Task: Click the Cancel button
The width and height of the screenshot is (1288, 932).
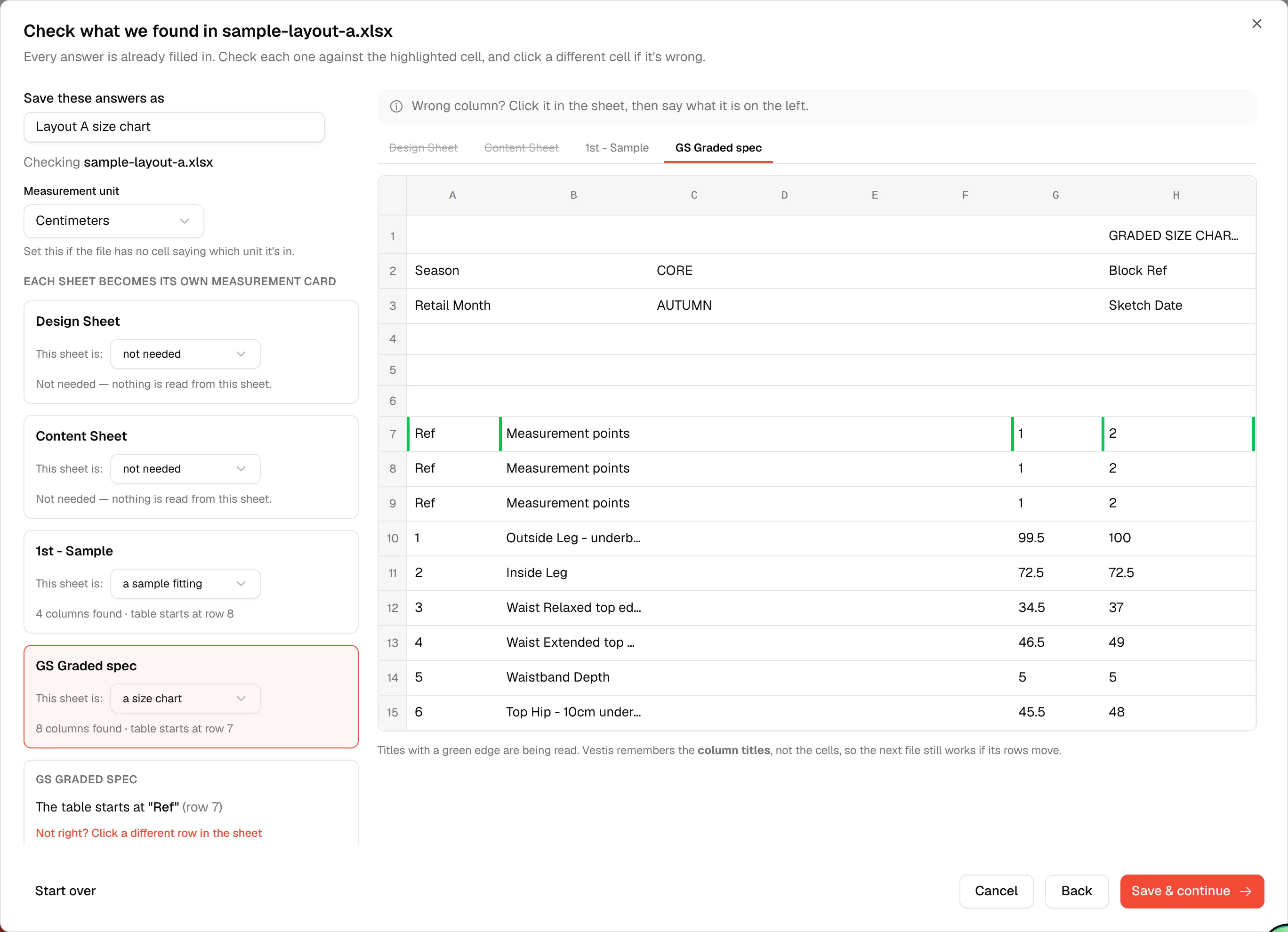Action: (996, 891)
